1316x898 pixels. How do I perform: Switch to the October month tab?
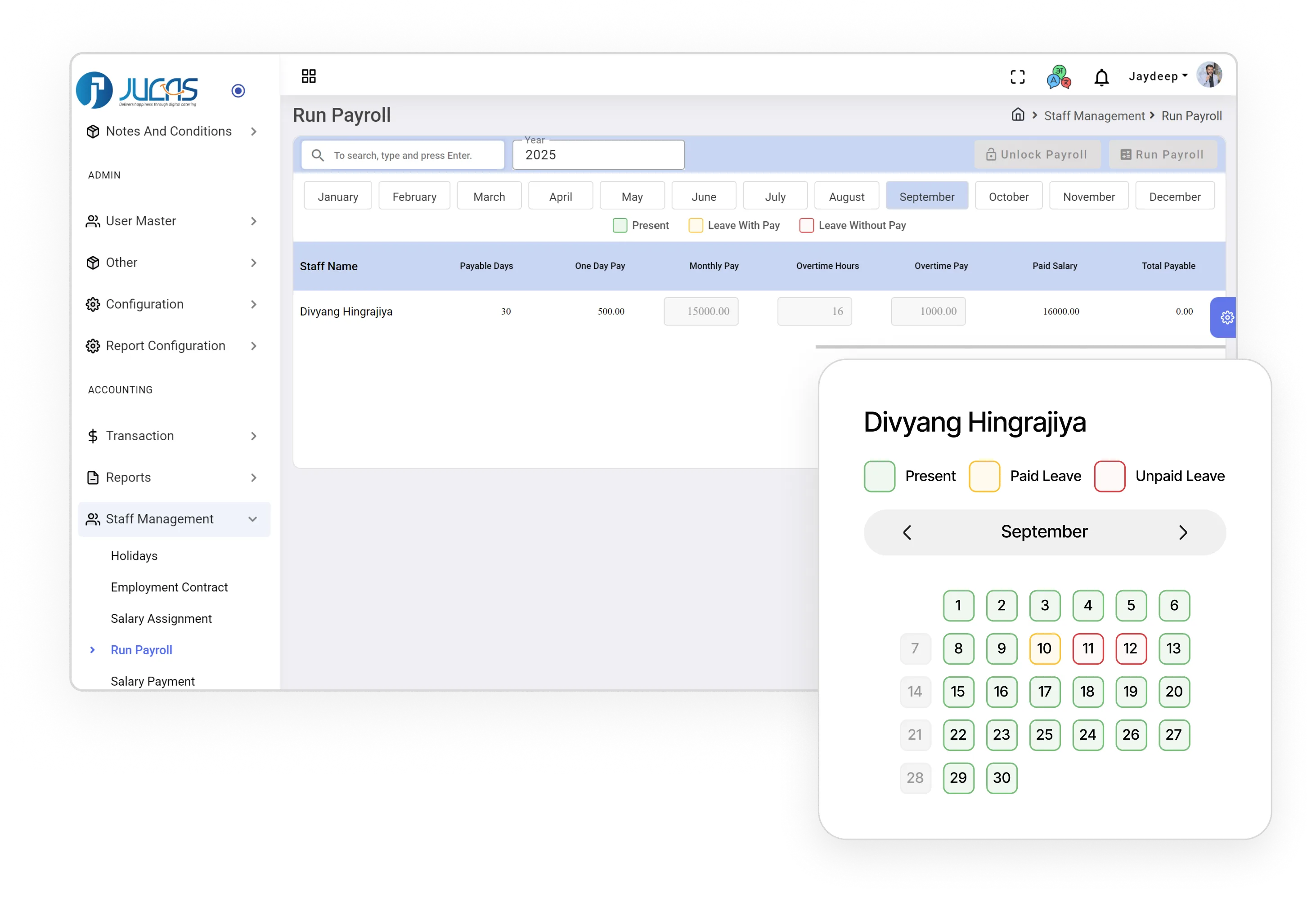[x=1009, y=196]
